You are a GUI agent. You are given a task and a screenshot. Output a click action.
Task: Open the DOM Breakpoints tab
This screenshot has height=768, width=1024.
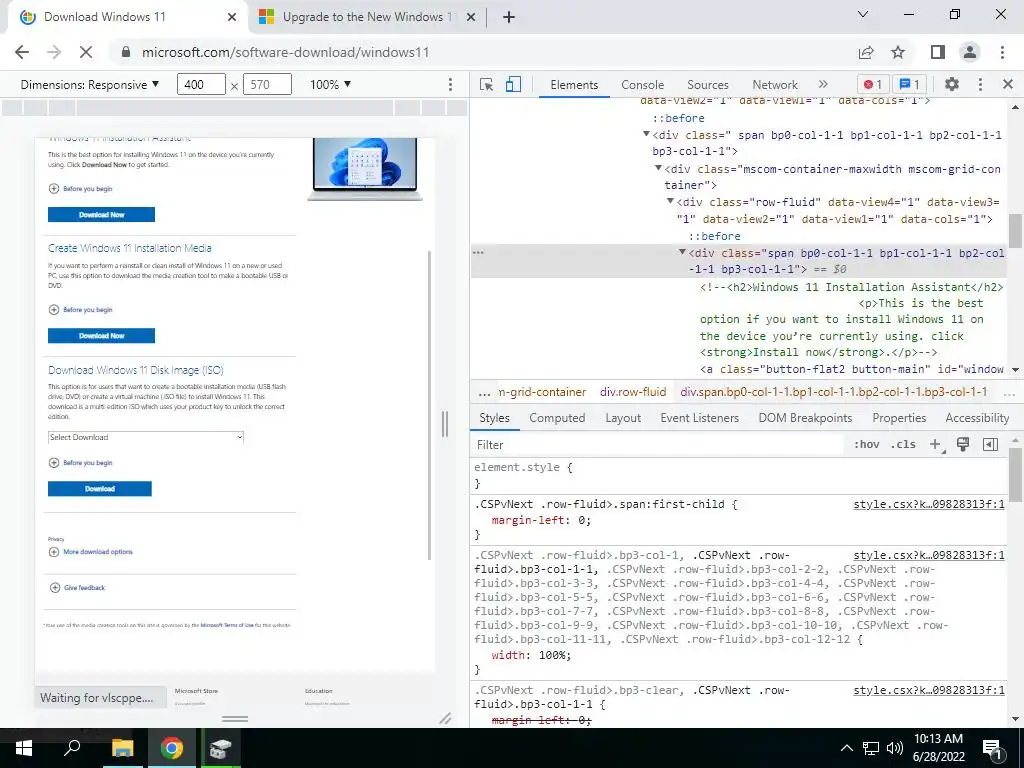tap(805, 418)
